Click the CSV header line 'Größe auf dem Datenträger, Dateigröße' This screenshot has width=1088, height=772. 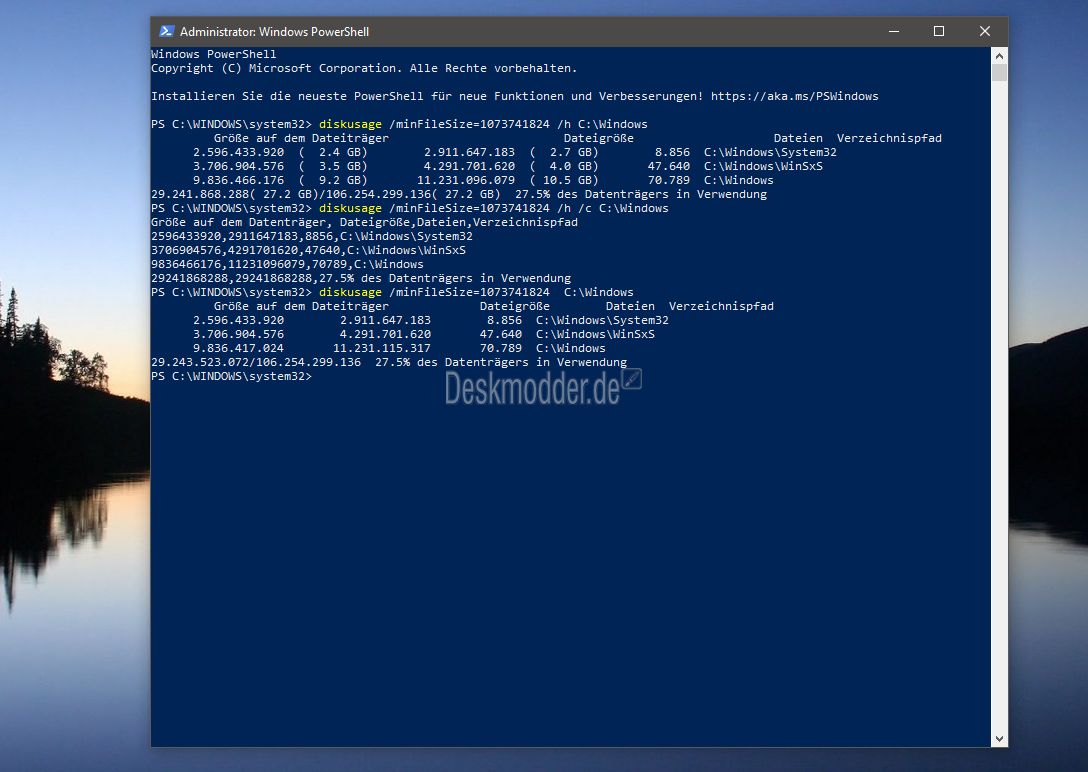click(x=364, y=222)
